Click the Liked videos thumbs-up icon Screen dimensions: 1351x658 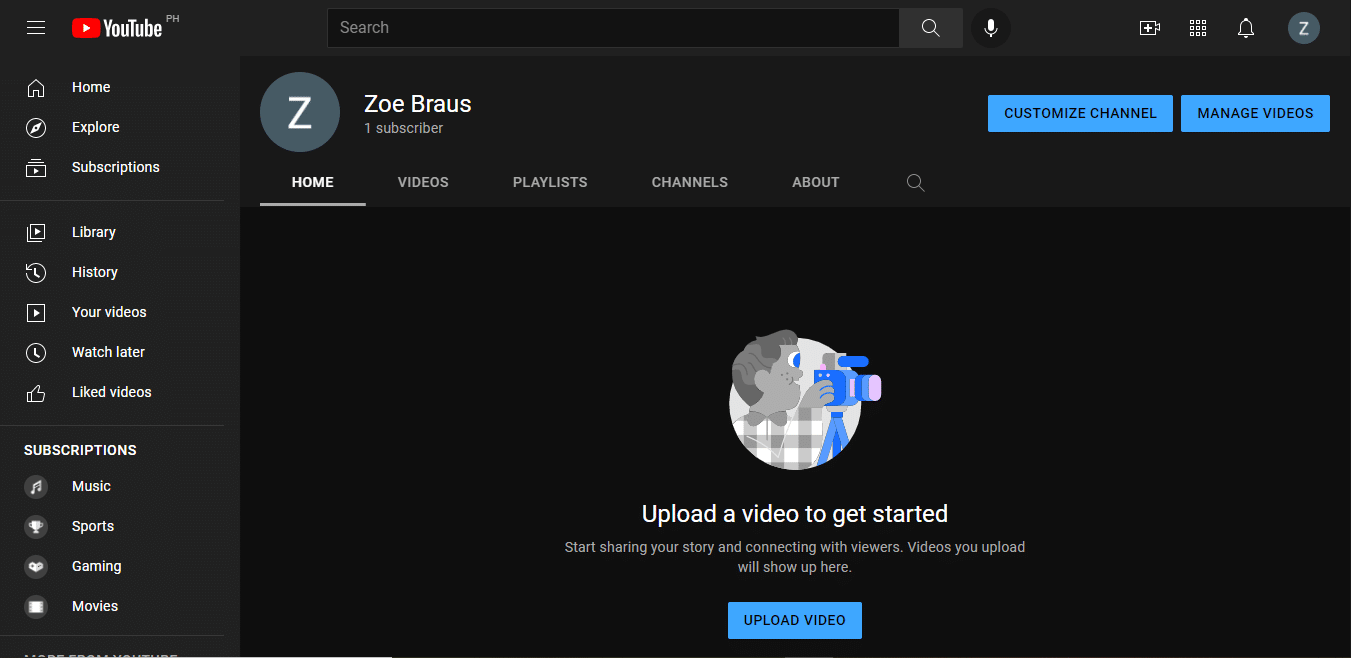pyautogui.click(x=36, y=392)
